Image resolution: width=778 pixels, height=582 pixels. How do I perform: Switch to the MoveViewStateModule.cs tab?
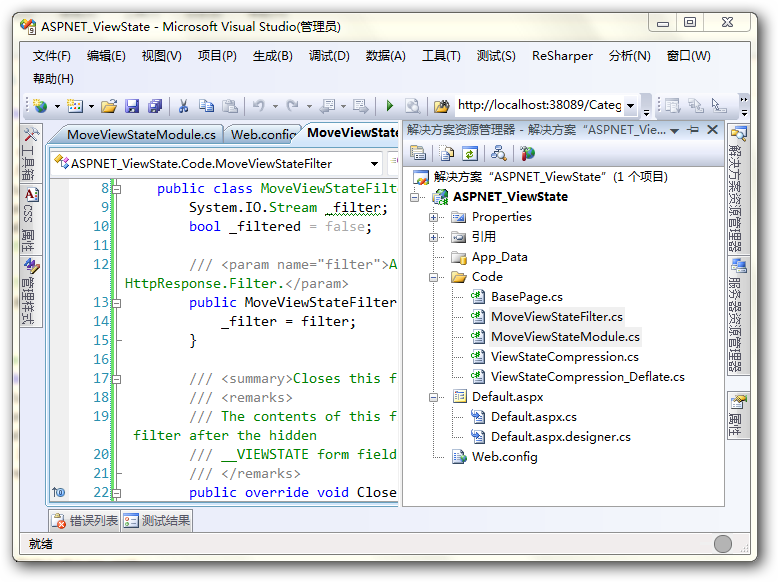[x=141, y=134]
